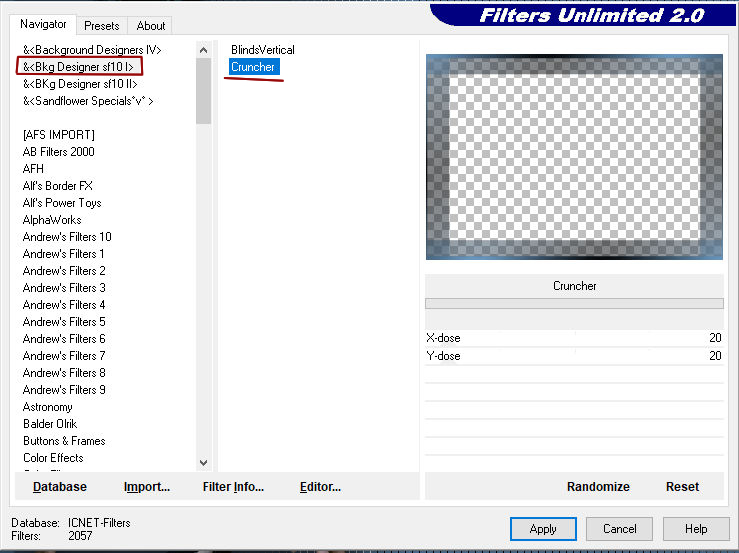Select the Astronomy category
739x553 pixels.
point(48,406)
